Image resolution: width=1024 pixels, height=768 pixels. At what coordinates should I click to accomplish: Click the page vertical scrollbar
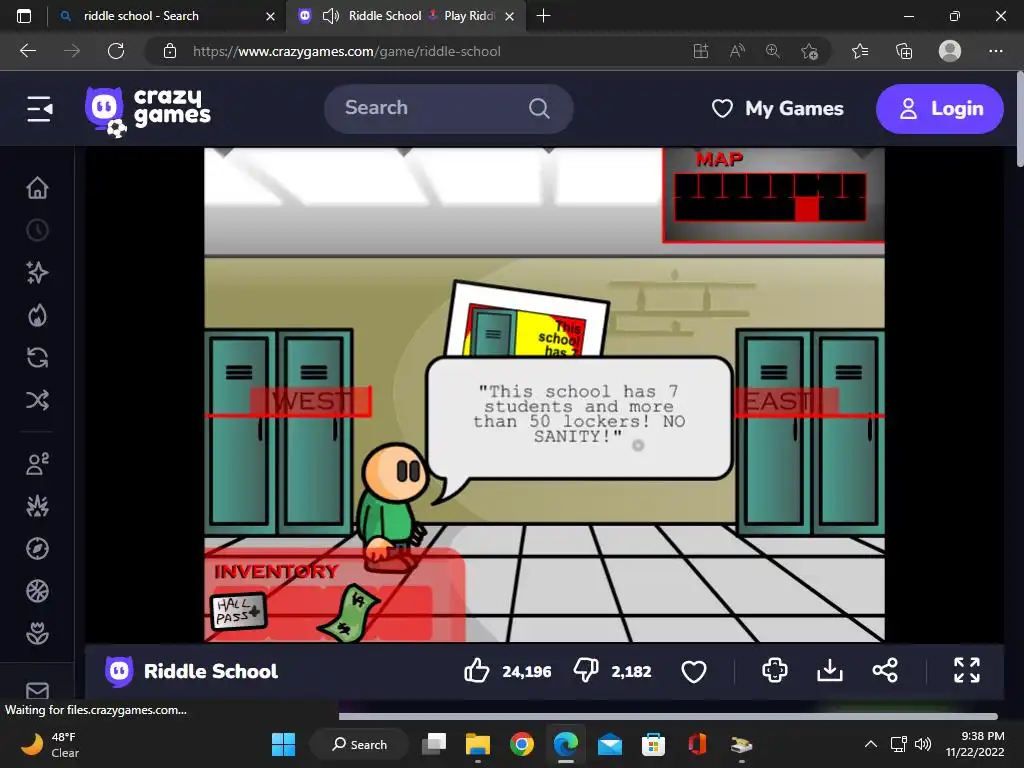point(1019,118)
